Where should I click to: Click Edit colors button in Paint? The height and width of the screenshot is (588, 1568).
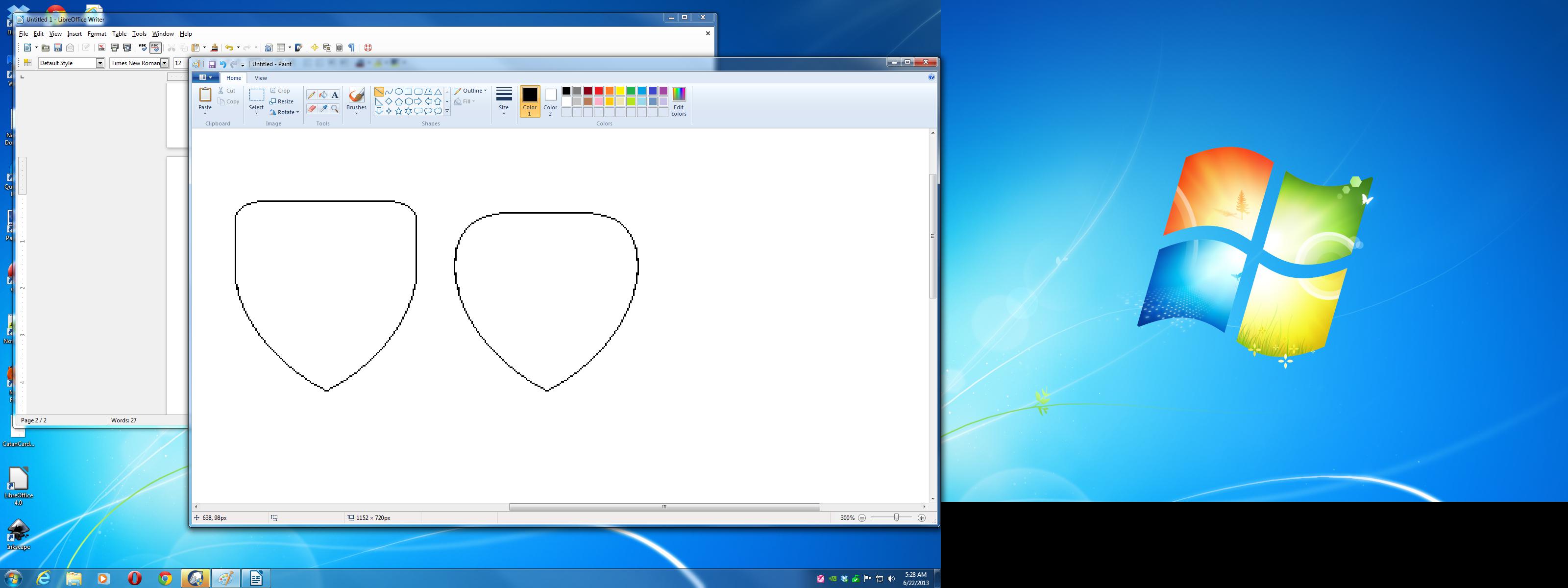[x=679, y=101]
